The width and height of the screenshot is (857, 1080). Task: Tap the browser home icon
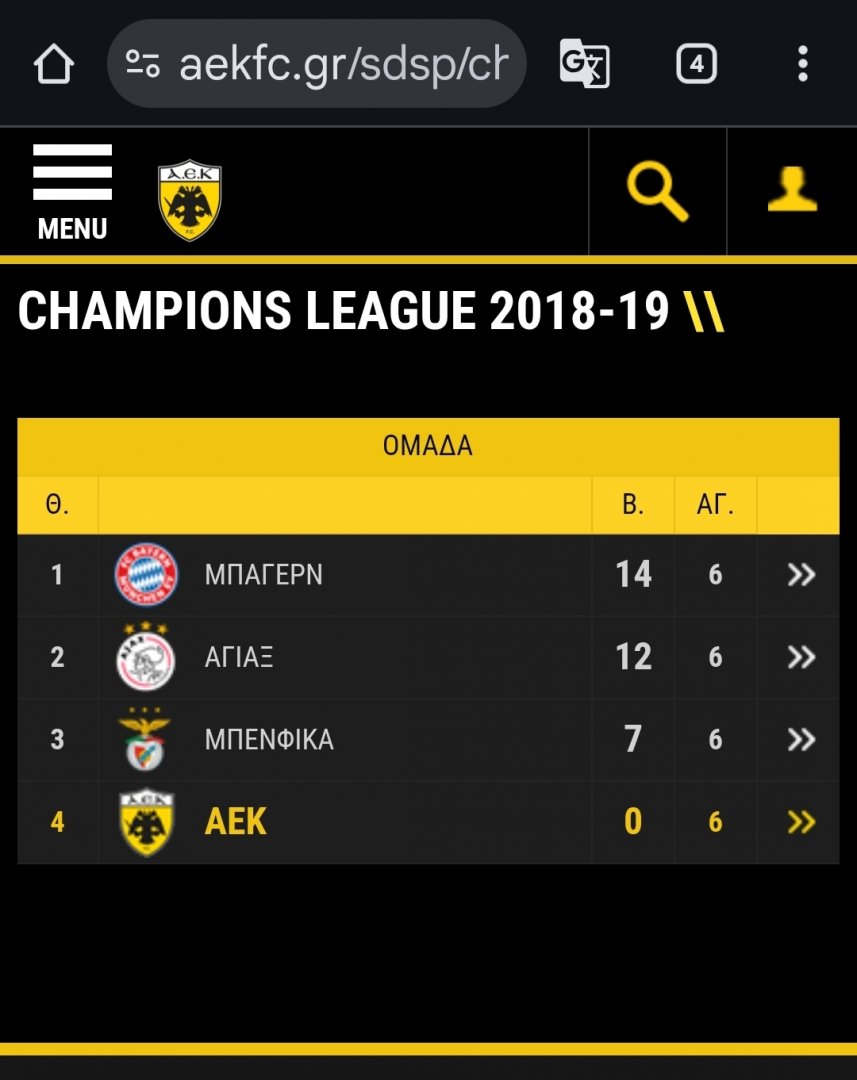point(54,65)
